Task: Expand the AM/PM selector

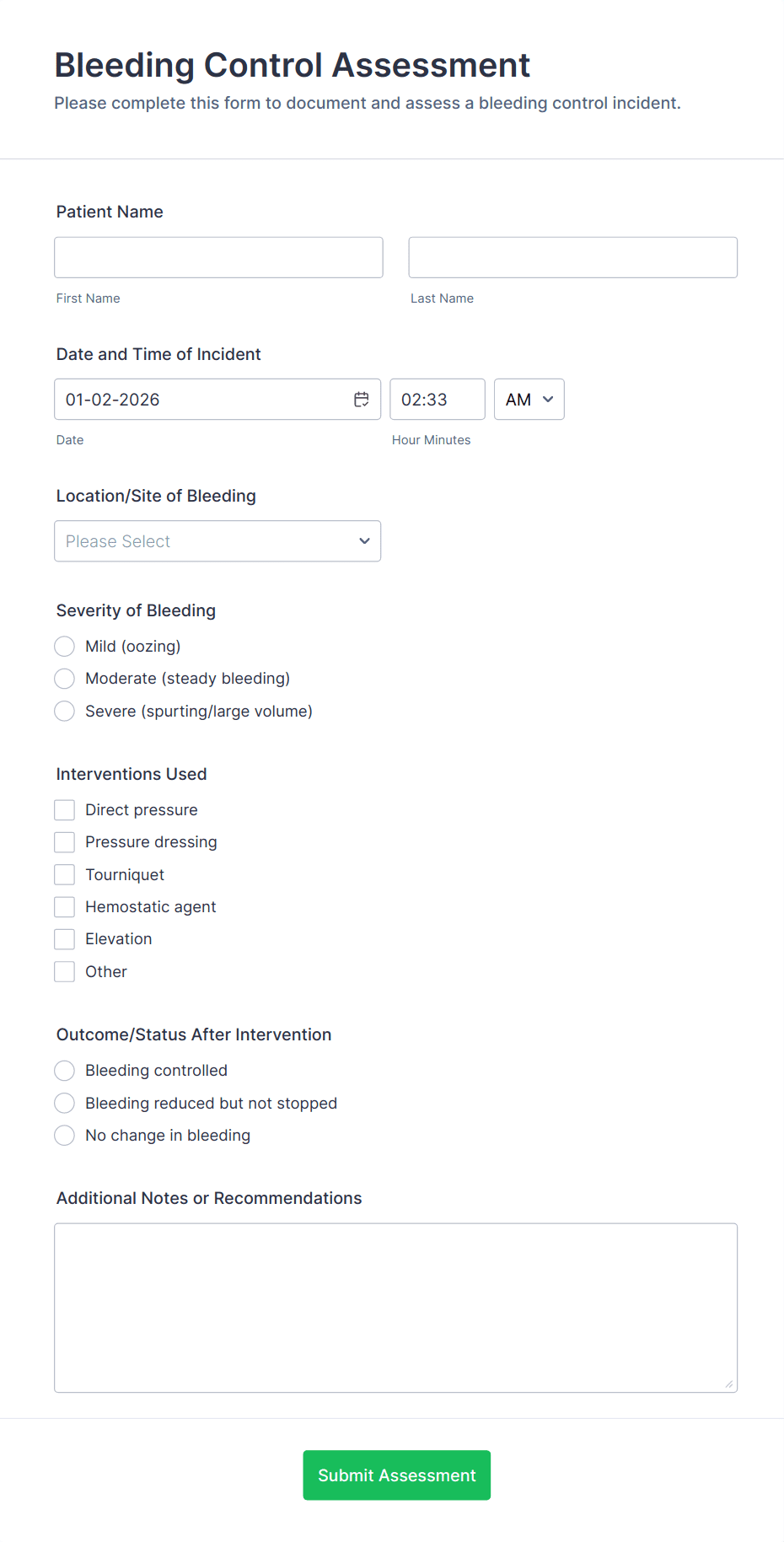Action: tap(529, 400)
